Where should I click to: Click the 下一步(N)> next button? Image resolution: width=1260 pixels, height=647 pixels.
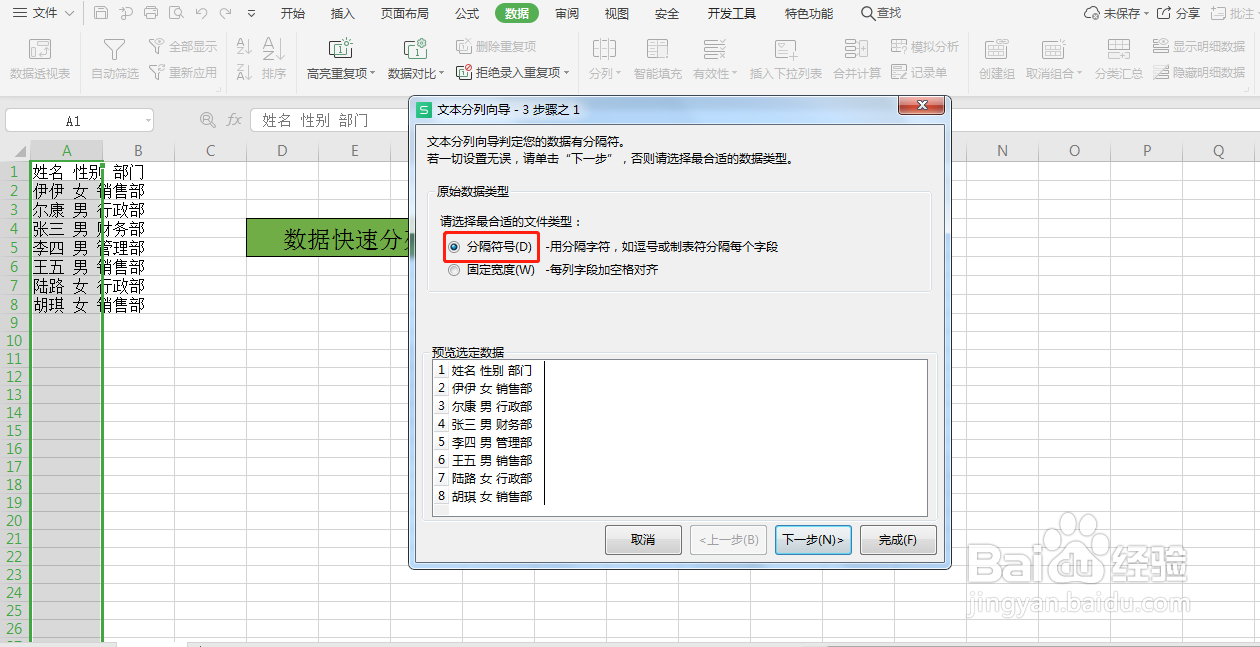tap(813, 540)
